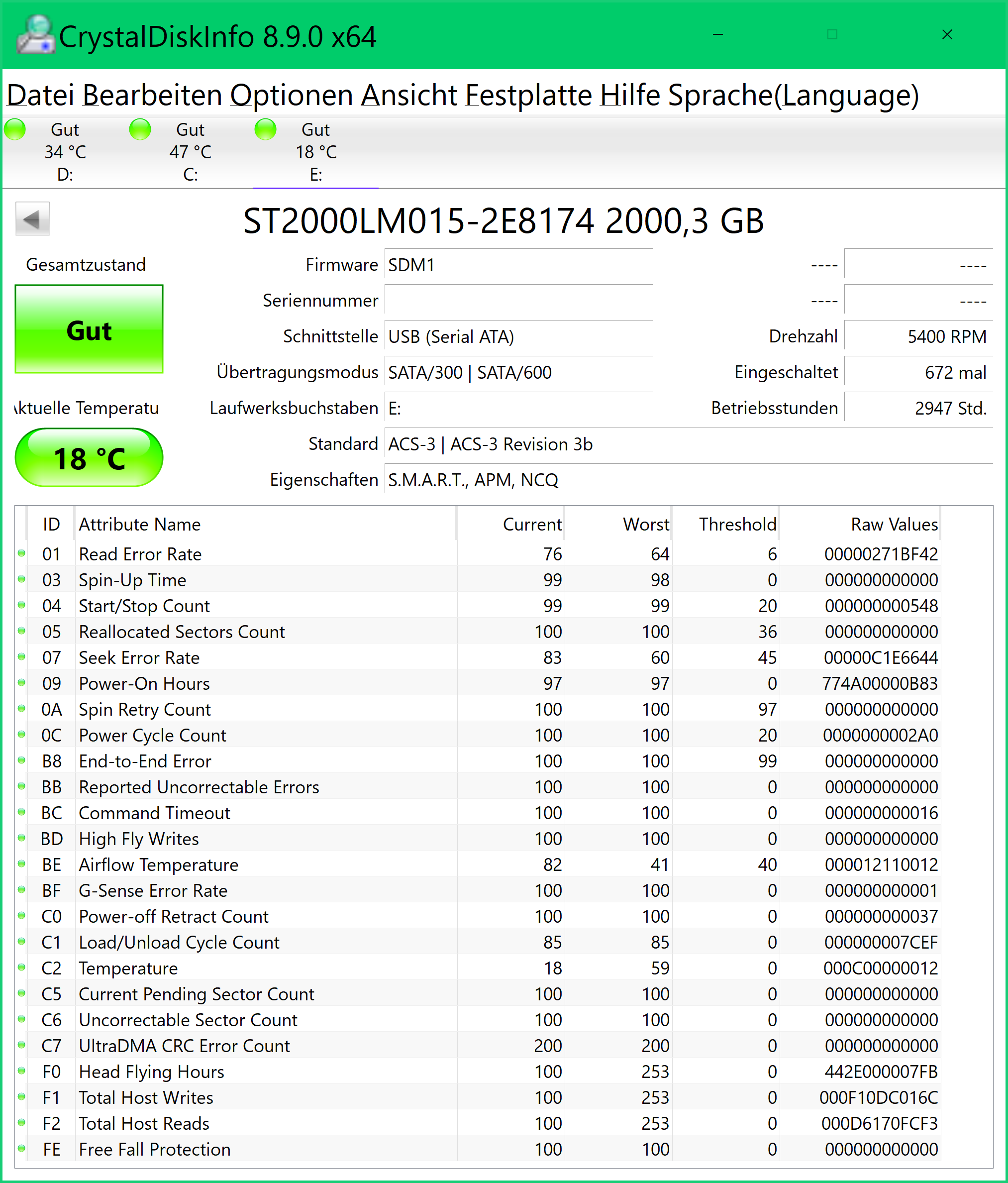Select the Reported Uncorrectable Errors row
Viewport: 1008px width, 1183px height.
tap(478, 787)
